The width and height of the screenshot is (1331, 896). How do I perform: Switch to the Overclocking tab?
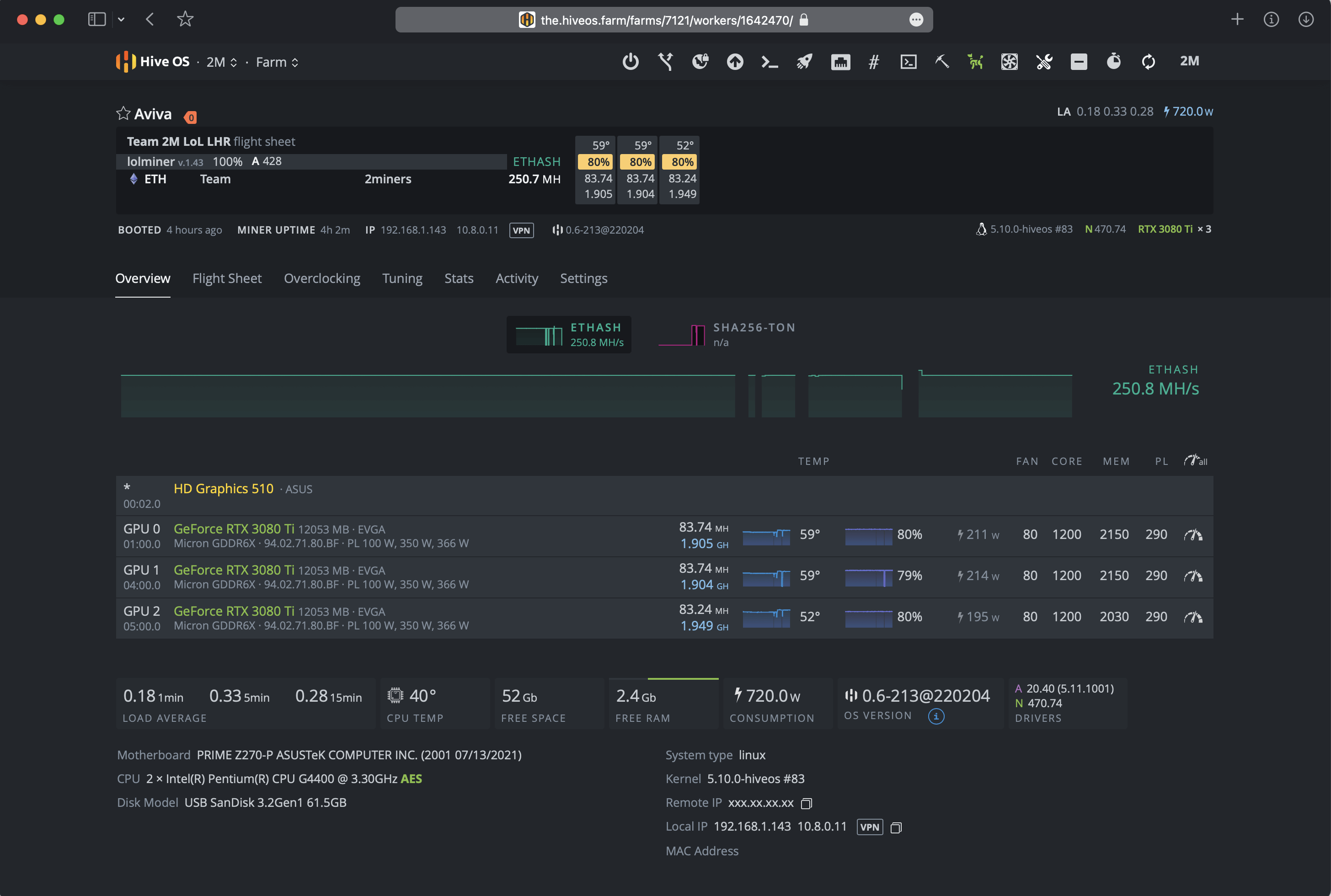pos(322,278)
